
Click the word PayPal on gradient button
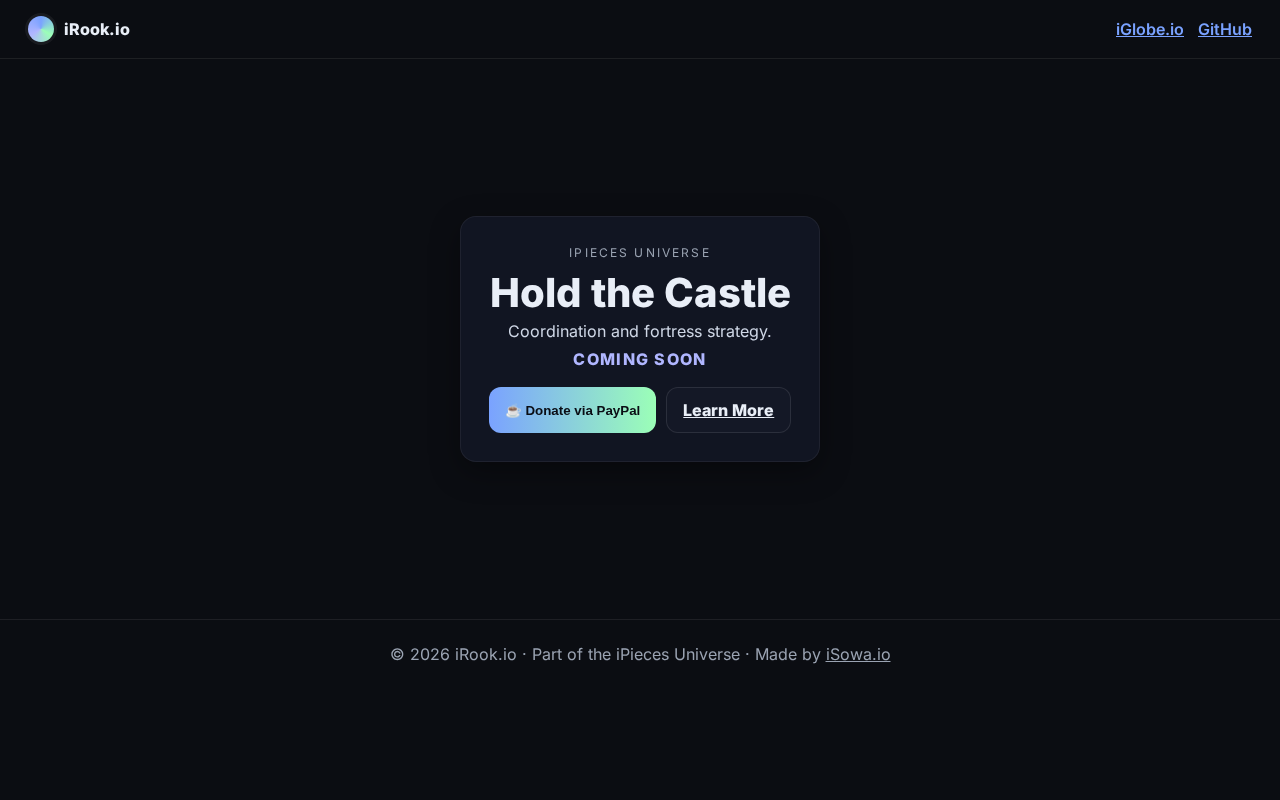pyautogui.click(x=618, y=410)
